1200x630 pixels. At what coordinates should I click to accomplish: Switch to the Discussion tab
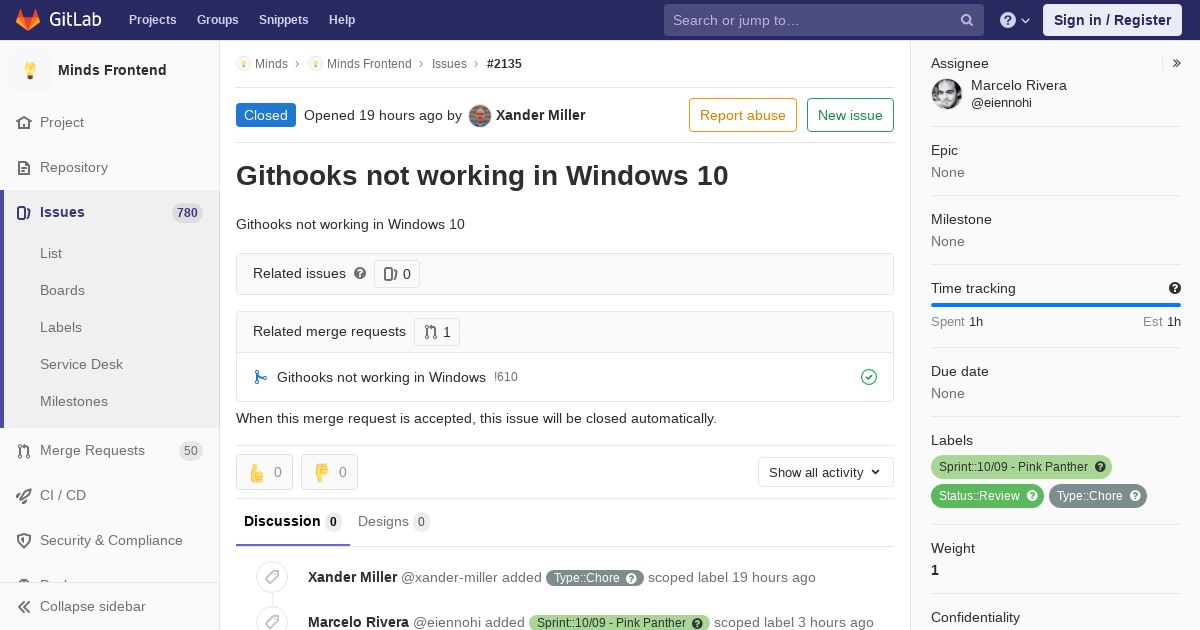[x=293, y=521]
